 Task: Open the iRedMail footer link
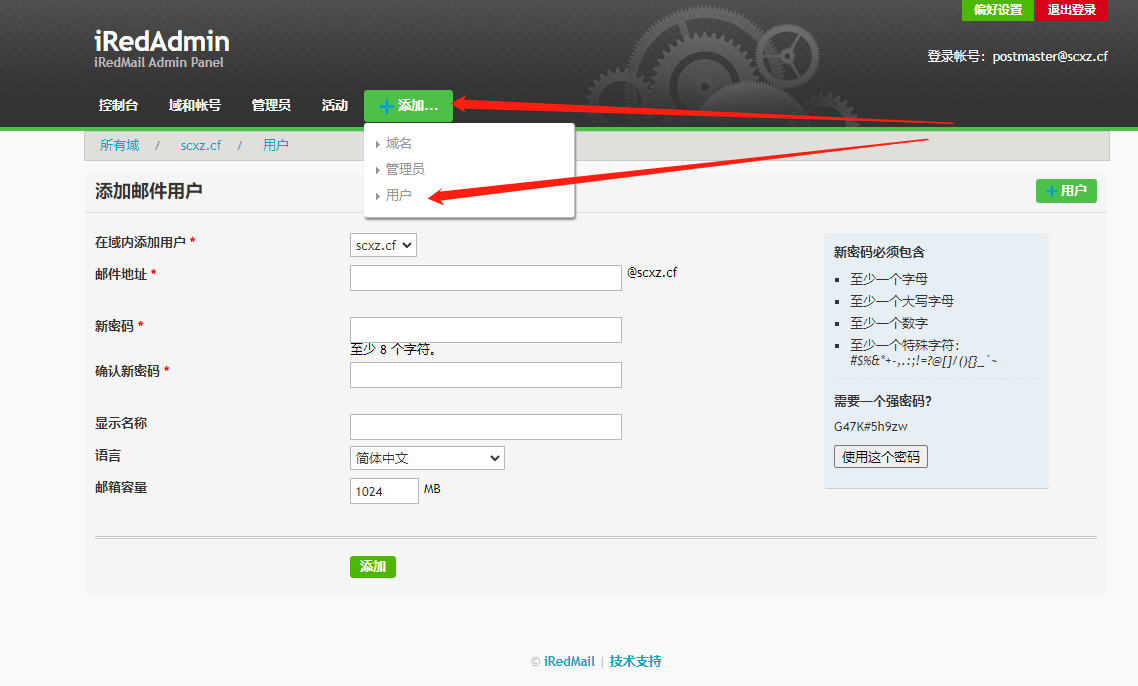(x=569, y=661)
